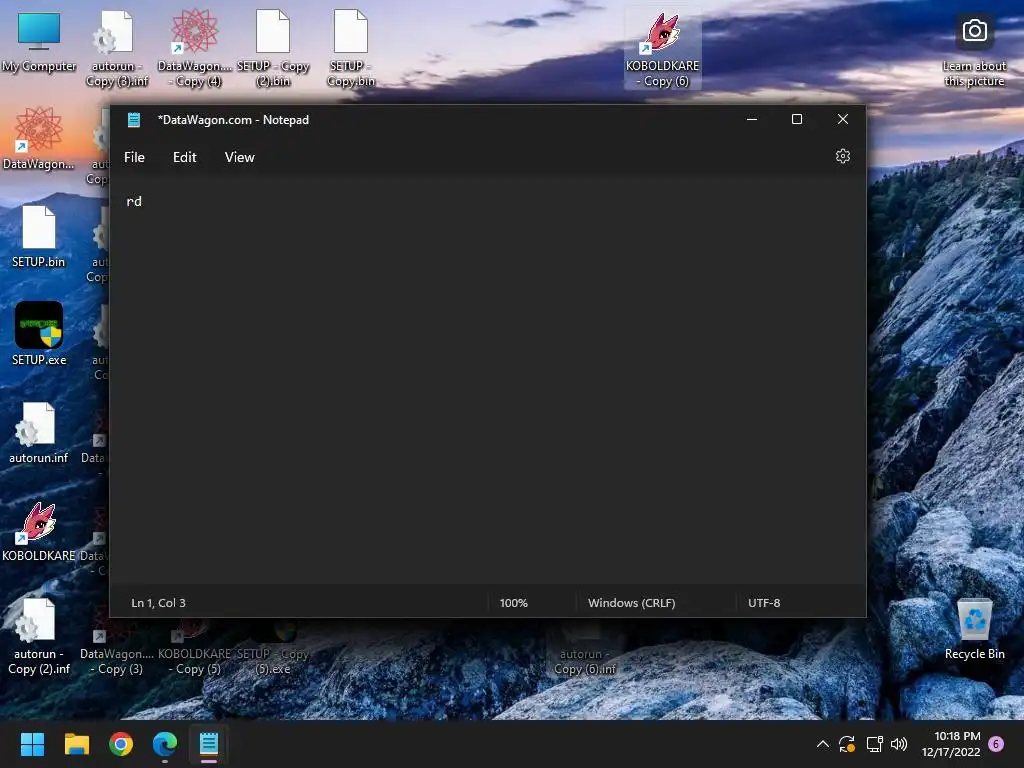Select the KOBOLDKARE - Copy (5) shortcut
The image size is (1024, 768).
(195, 649)
